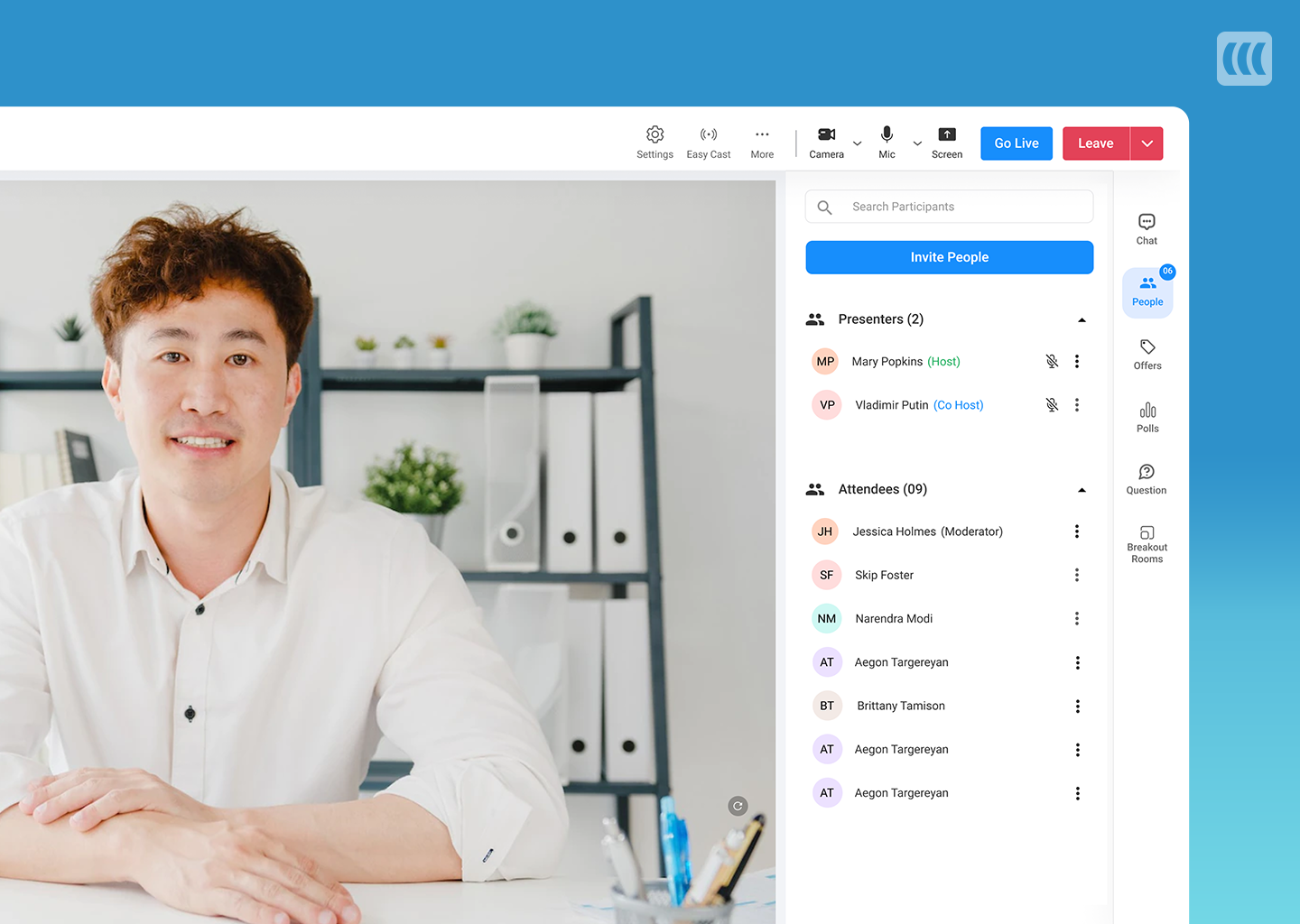Open the Polls panel tab
The width and height of the screenshot is (1300, 924).
[1147, 418]
